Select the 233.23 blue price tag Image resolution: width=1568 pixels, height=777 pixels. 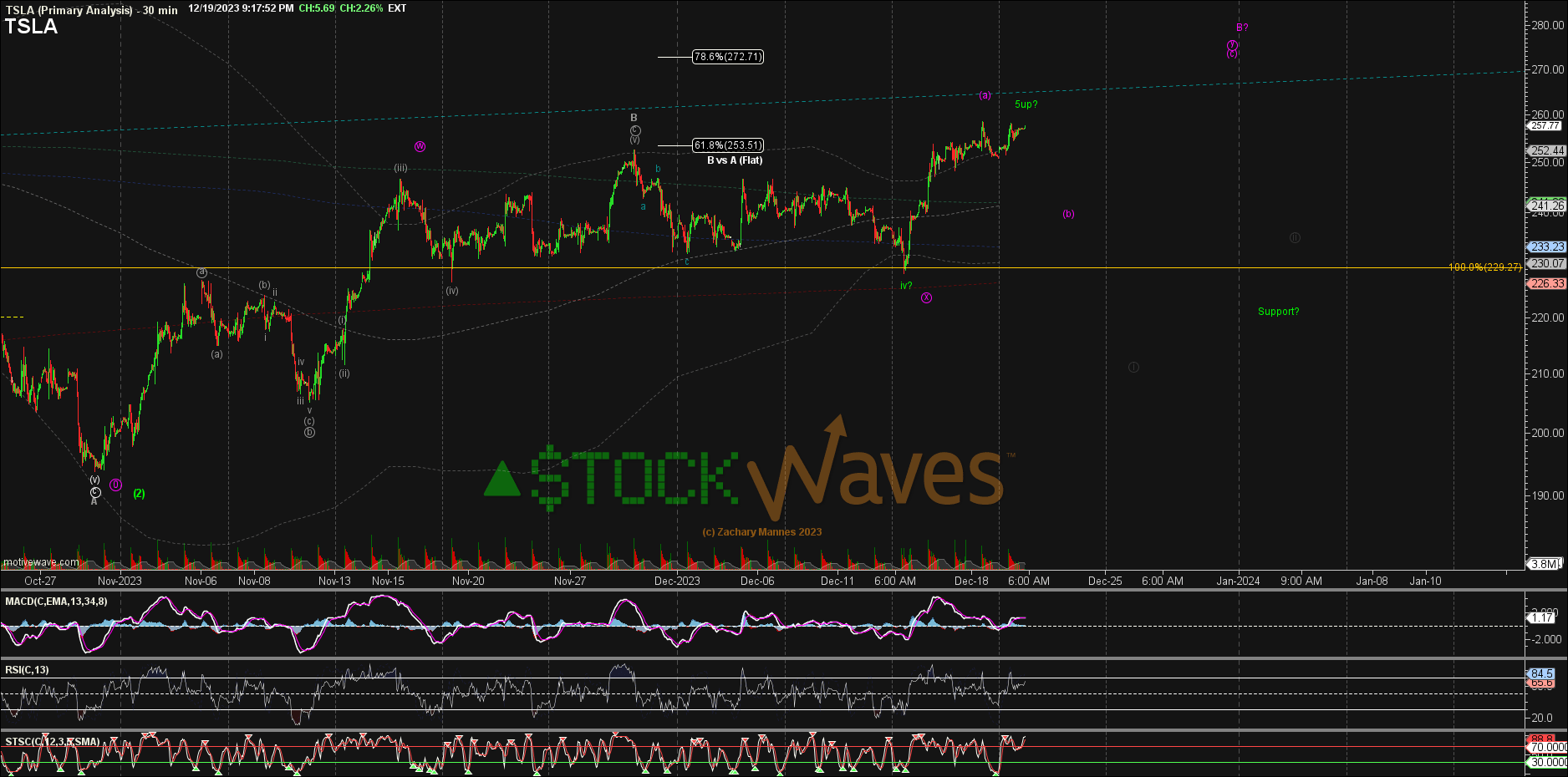tap(1546, 247)
